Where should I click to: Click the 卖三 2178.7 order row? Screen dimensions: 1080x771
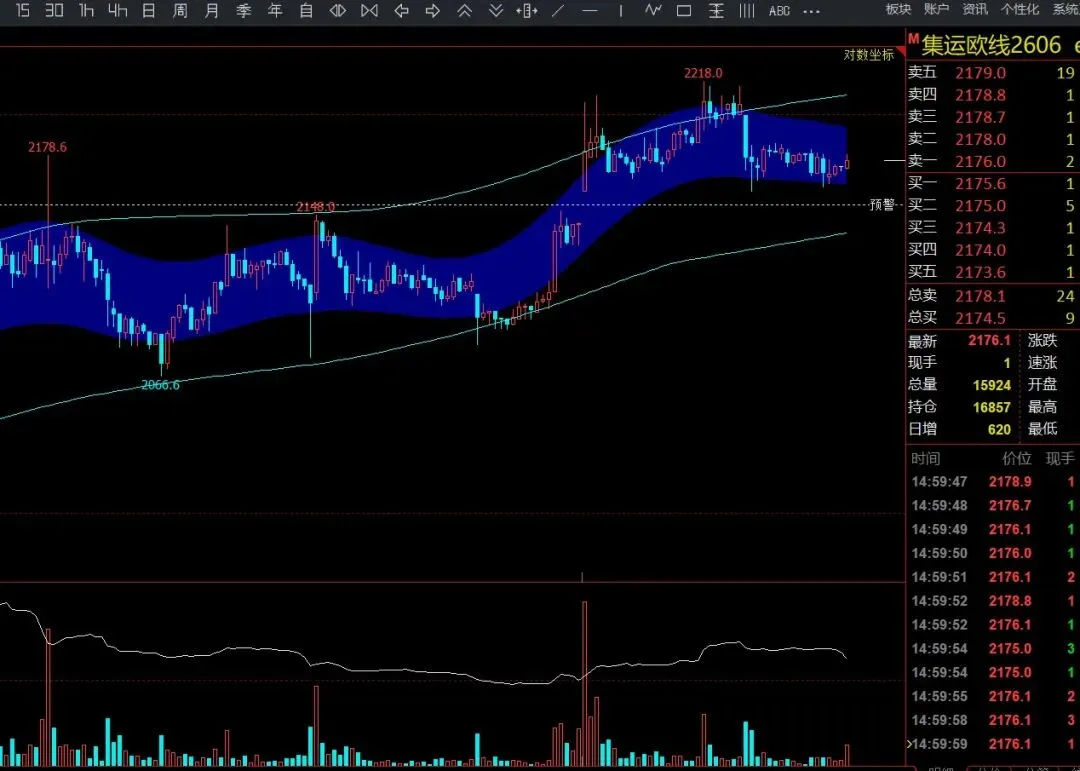pyautogui.click(x=992, y=117)
